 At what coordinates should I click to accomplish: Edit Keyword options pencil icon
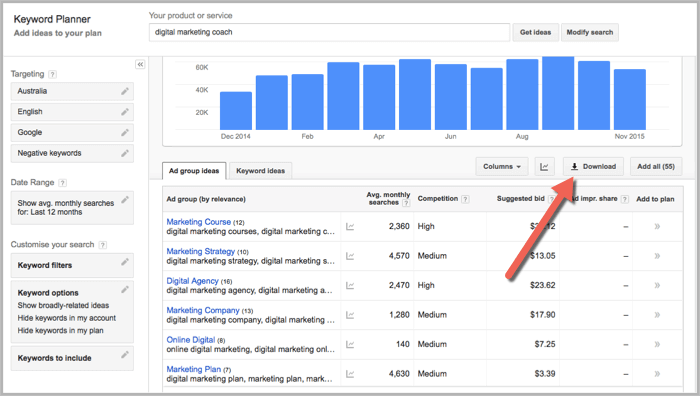click(125, 290)
